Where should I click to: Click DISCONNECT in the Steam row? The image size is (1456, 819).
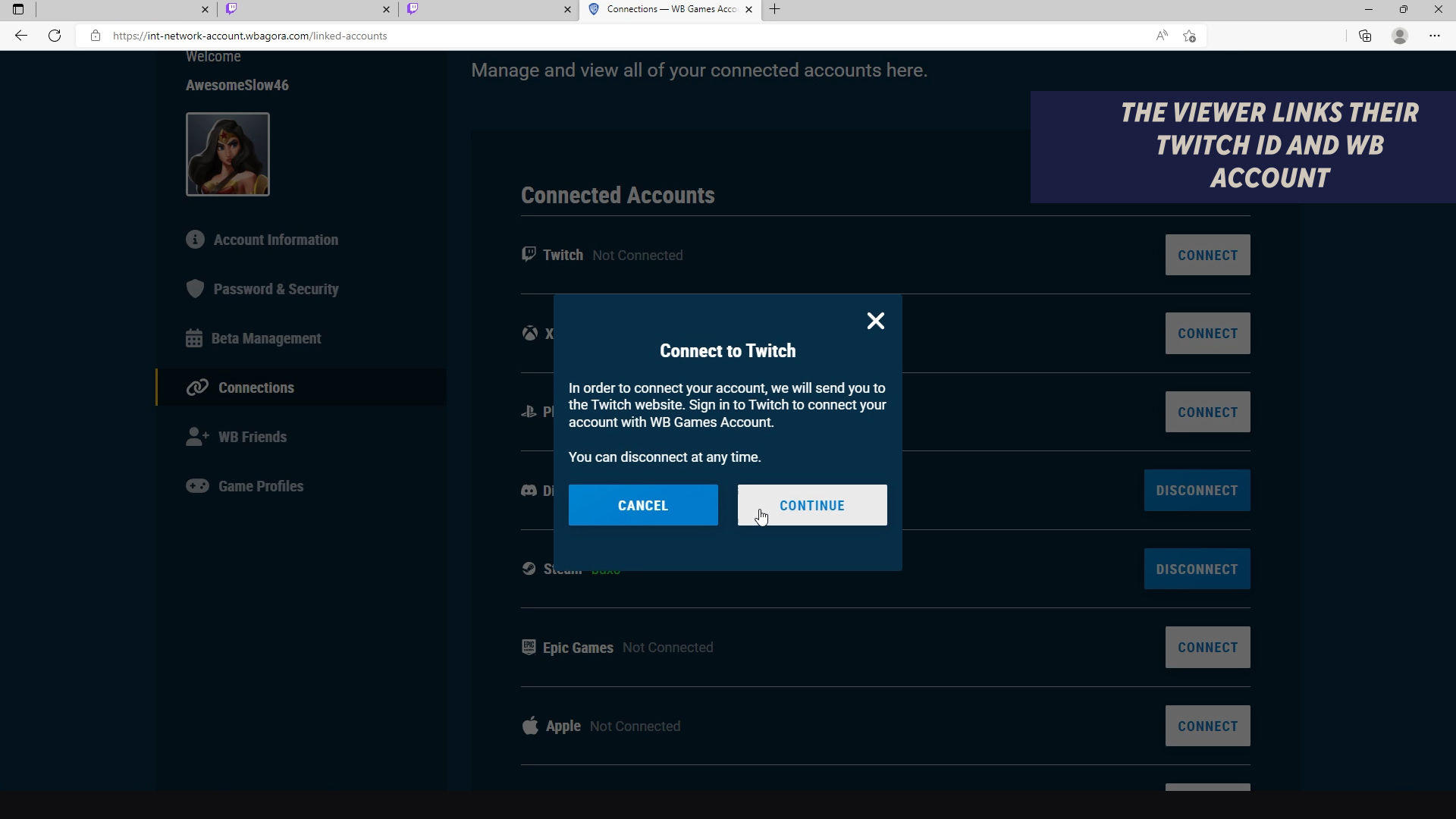[1197, 570]
